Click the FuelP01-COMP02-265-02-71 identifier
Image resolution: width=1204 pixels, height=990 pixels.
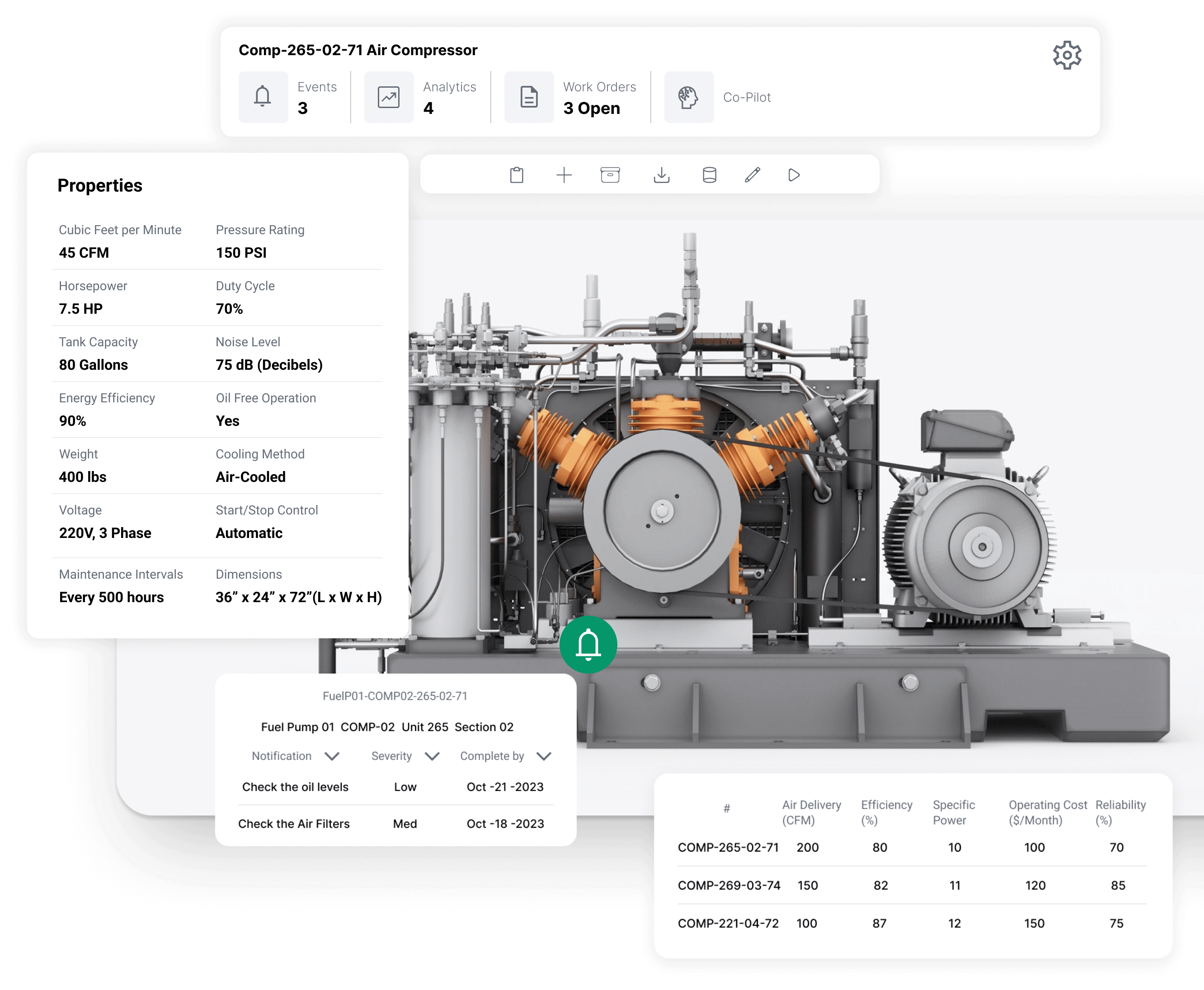(x=395, y=696)
